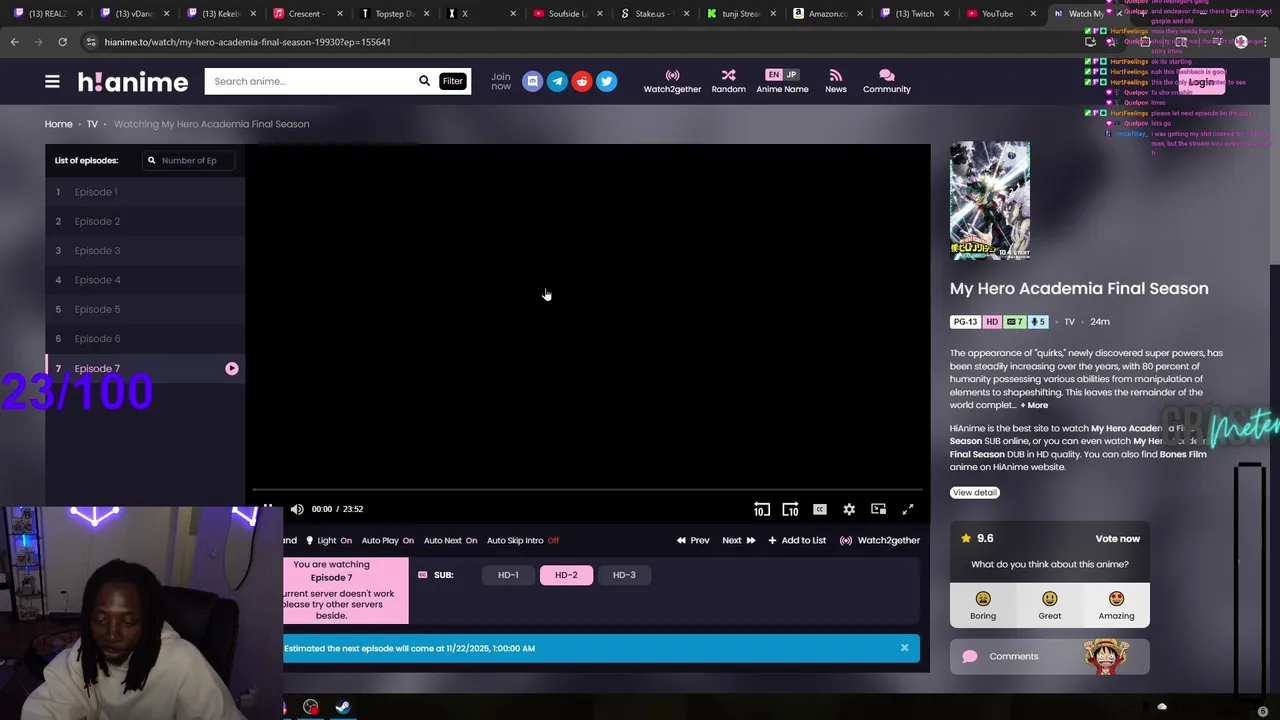1280x720 pixels.
Task: Switch to the Topstep browser tab
Action: 394,13
